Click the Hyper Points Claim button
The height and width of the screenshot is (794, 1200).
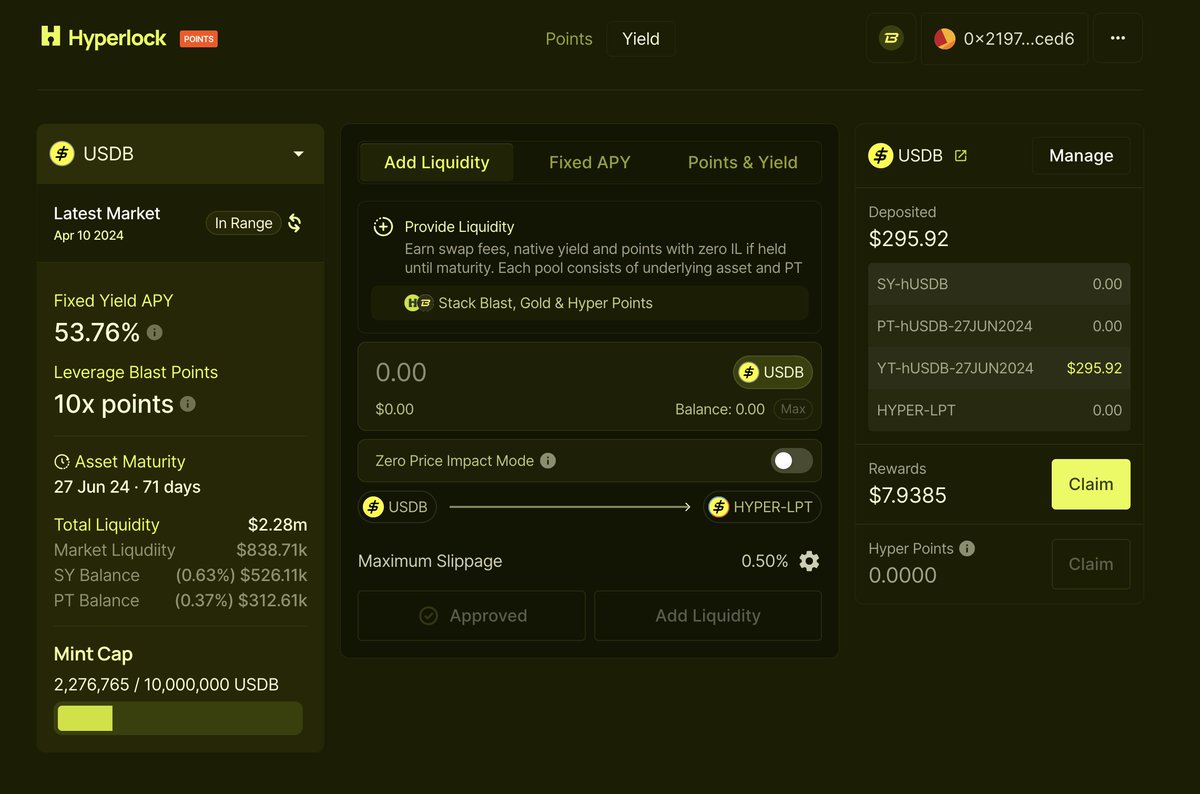click(1091, 564)
